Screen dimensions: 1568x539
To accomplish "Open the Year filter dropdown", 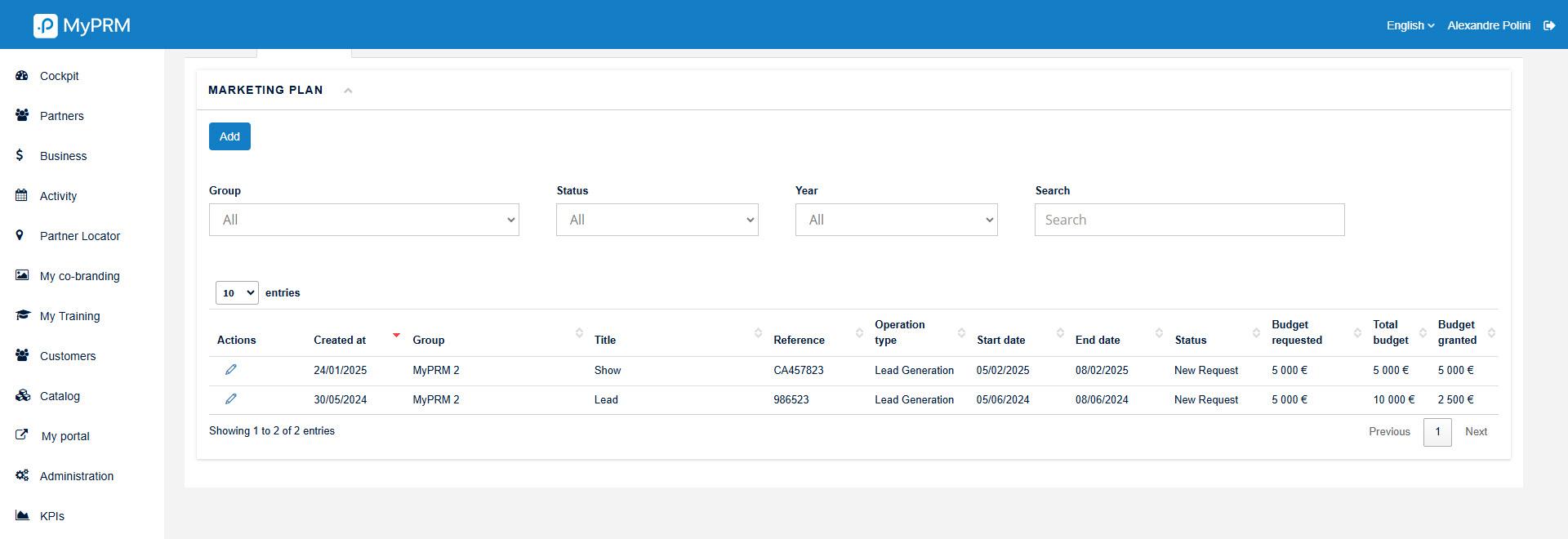I will [896, 220].
